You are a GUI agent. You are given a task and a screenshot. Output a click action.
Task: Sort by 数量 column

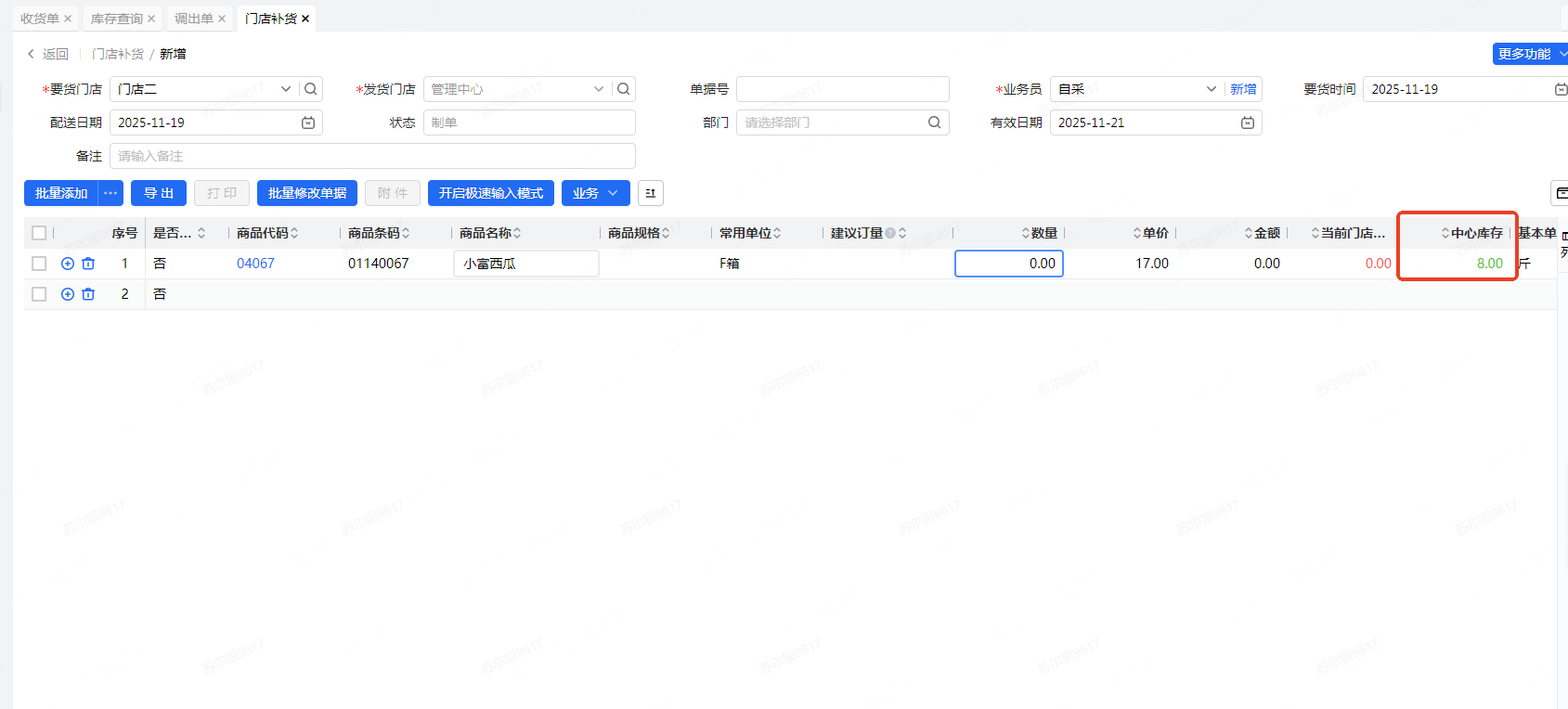pyautogui.click(x=1026, y=233)
